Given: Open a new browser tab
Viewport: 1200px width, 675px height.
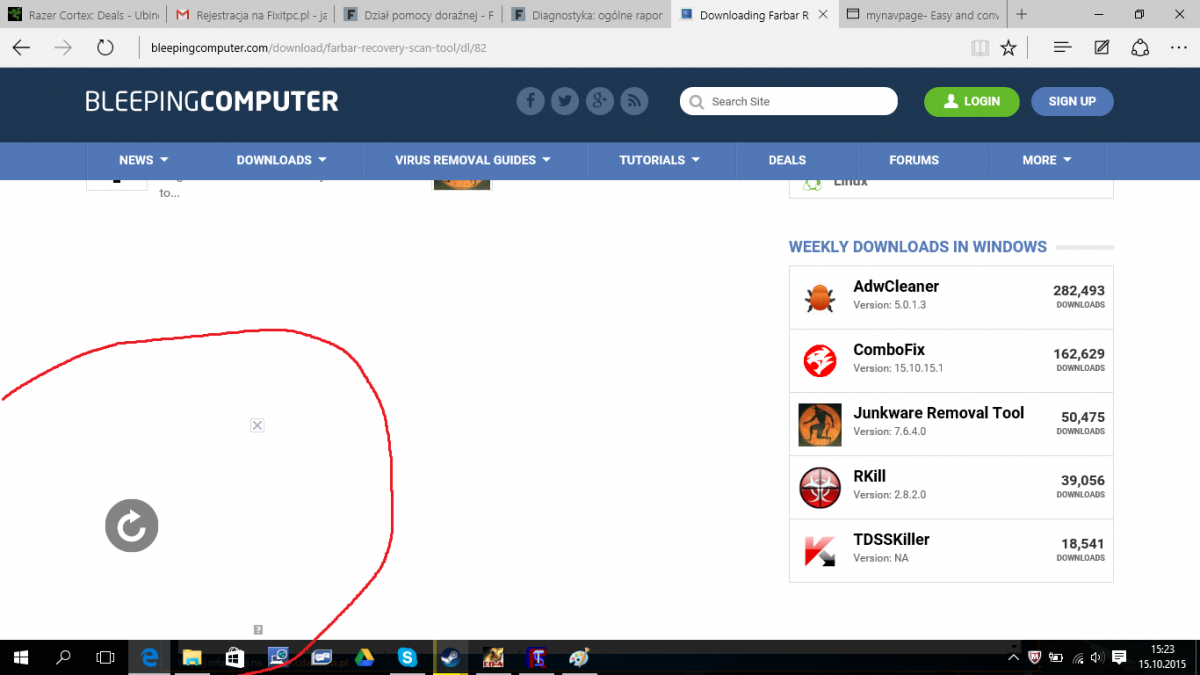Looking at the screenshot, I should click(x=1021, y=15).
